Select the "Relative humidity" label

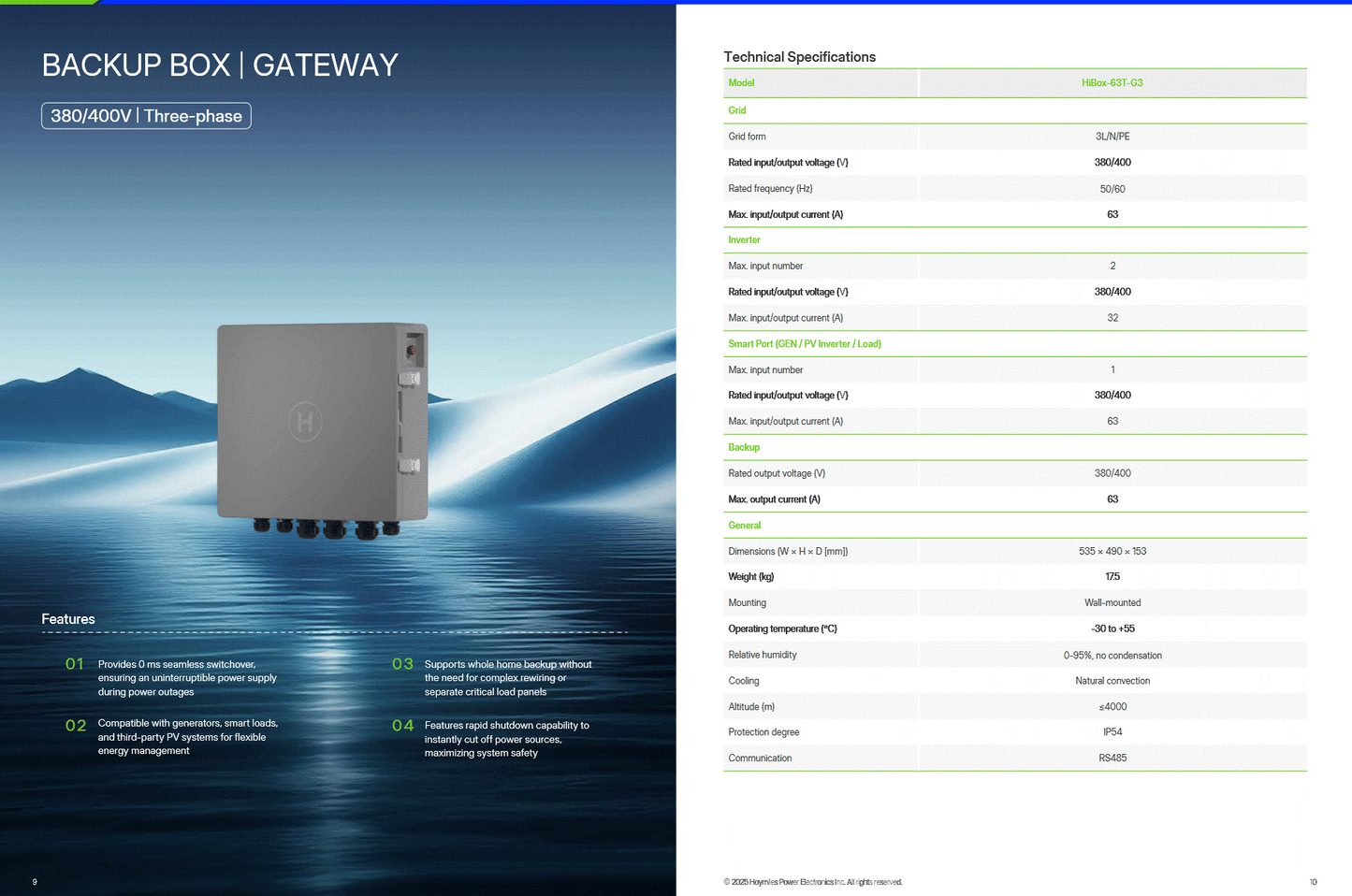pyautogui.click(x=763, y=656)
